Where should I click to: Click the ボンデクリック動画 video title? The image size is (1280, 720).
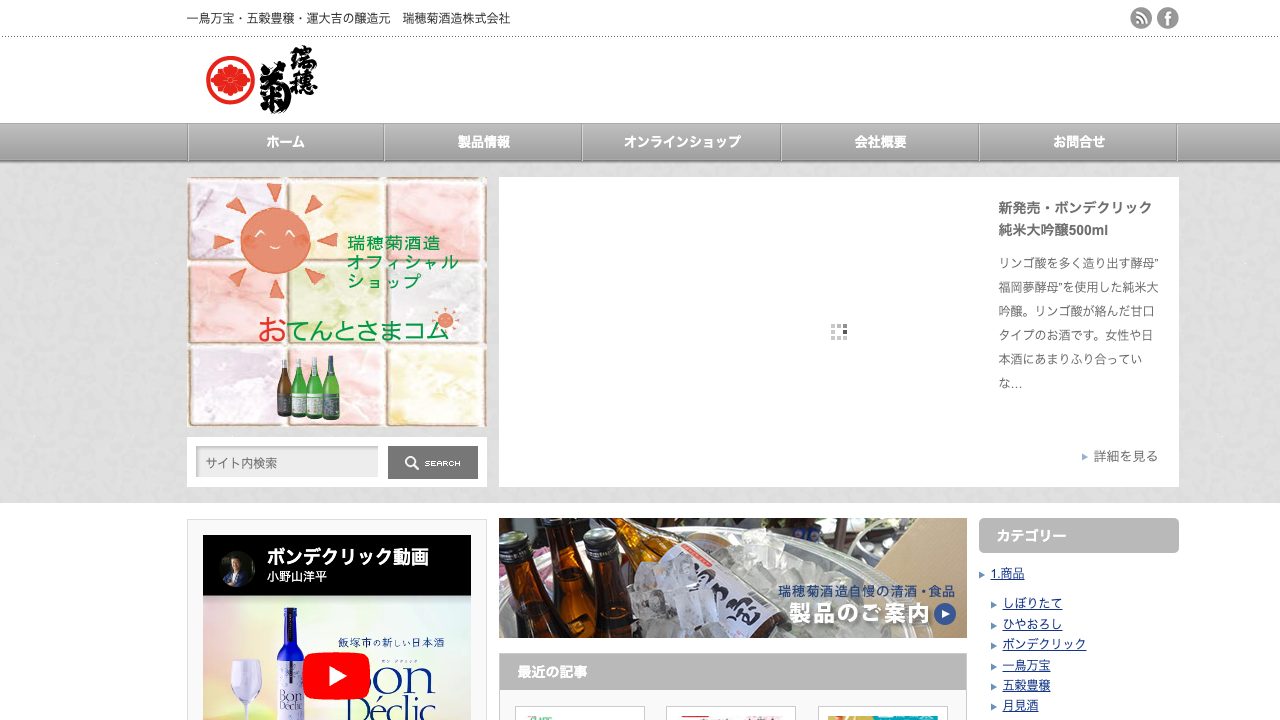[347, 557]
